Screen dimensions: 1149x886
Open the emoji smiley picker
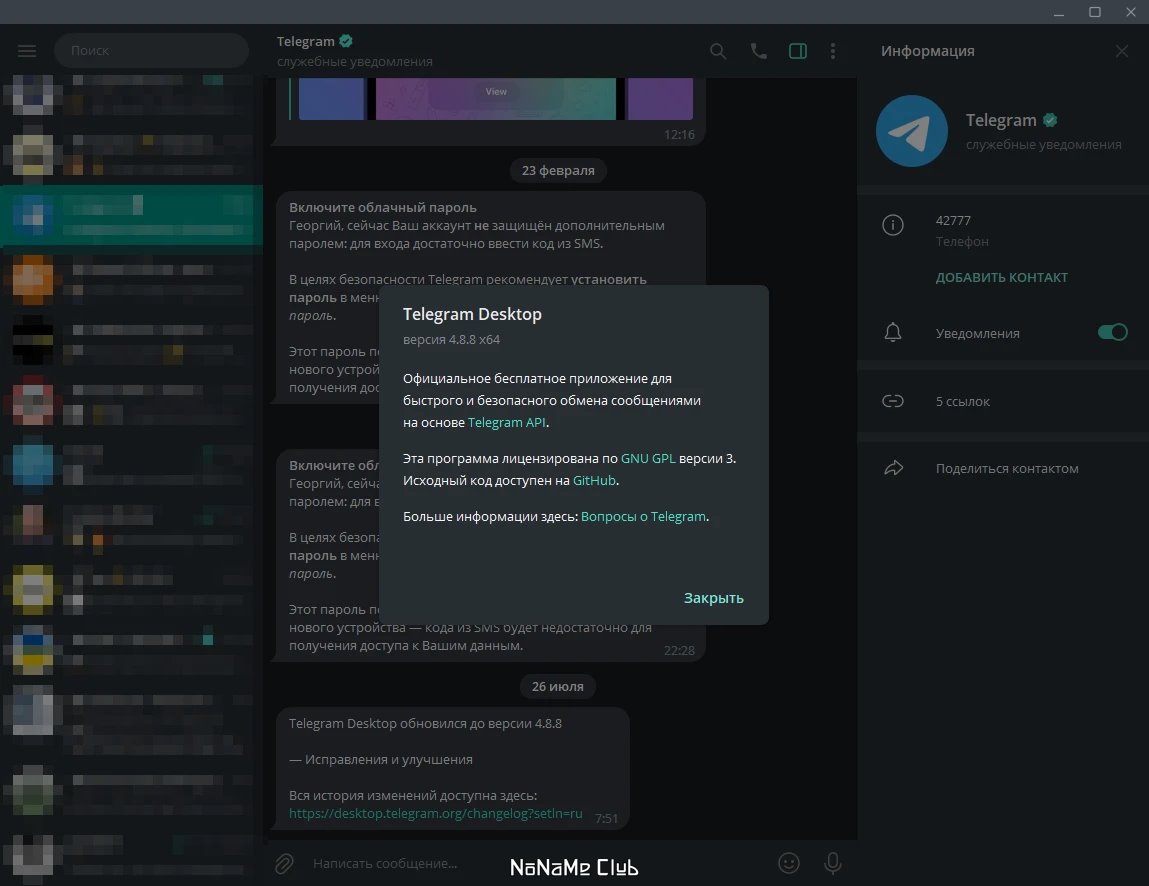click(788, 863)
